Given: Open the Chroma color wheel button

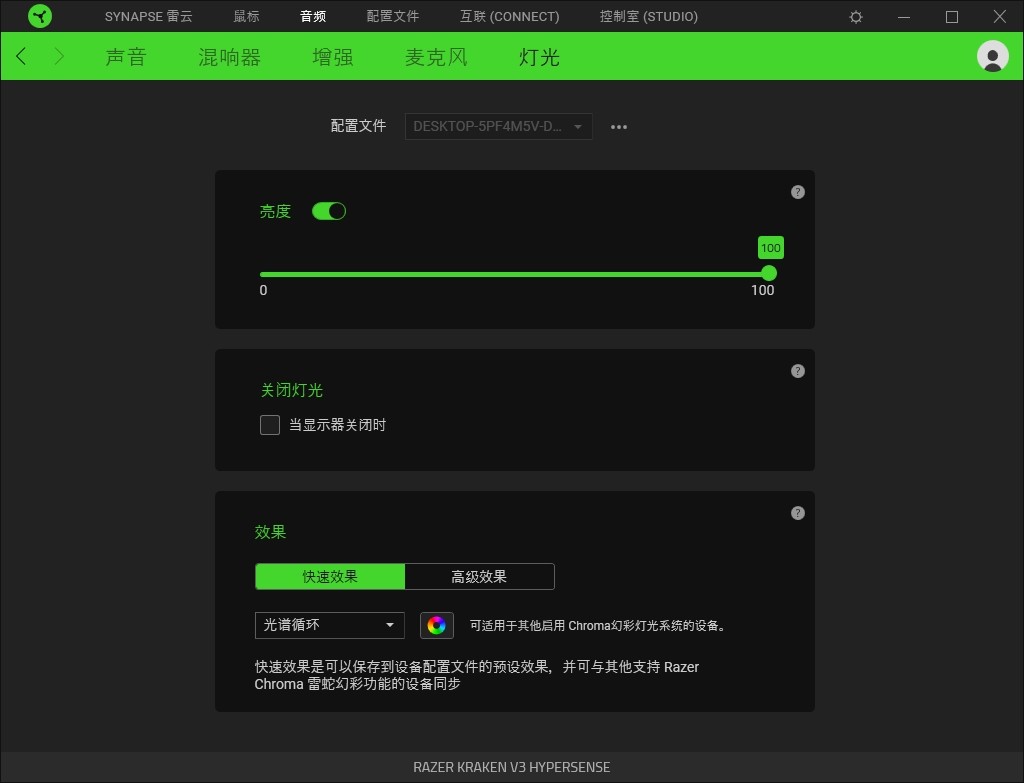Looking at the screenshot, I should point(436,625).
